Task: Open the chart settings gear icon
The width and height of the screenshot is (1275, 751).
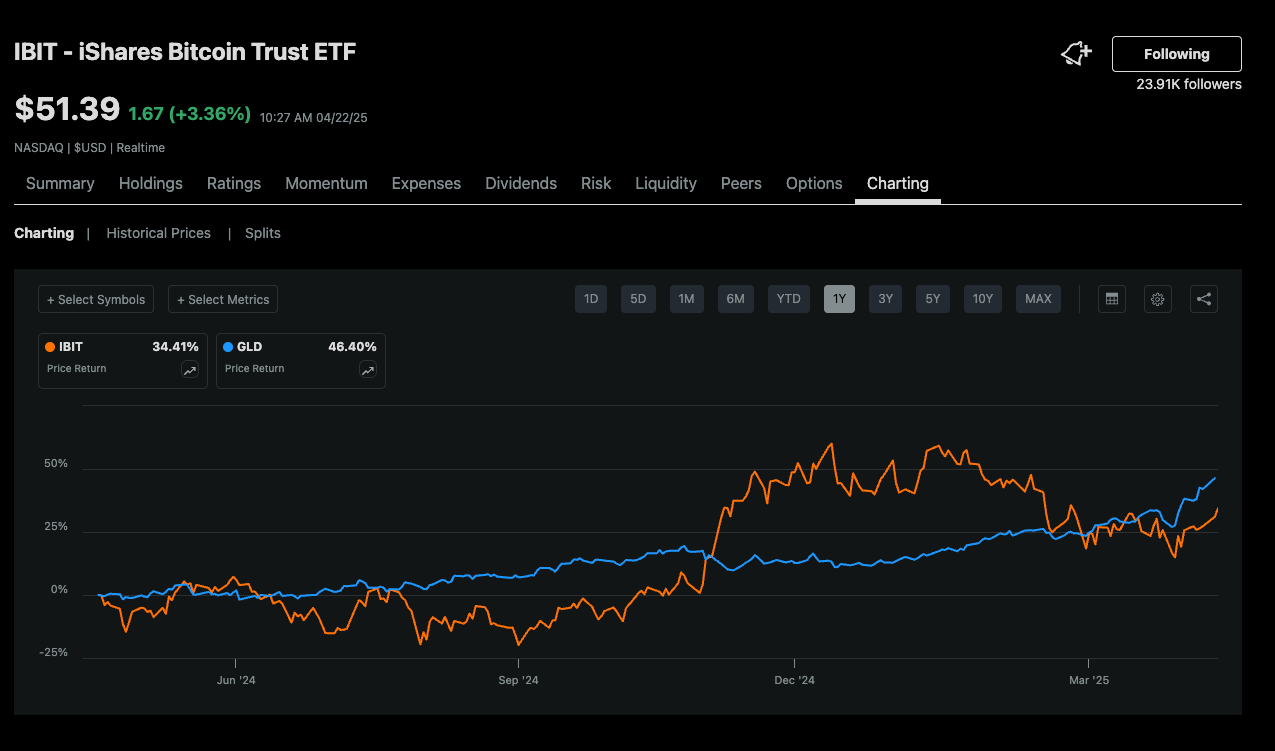Action: 1157,298
